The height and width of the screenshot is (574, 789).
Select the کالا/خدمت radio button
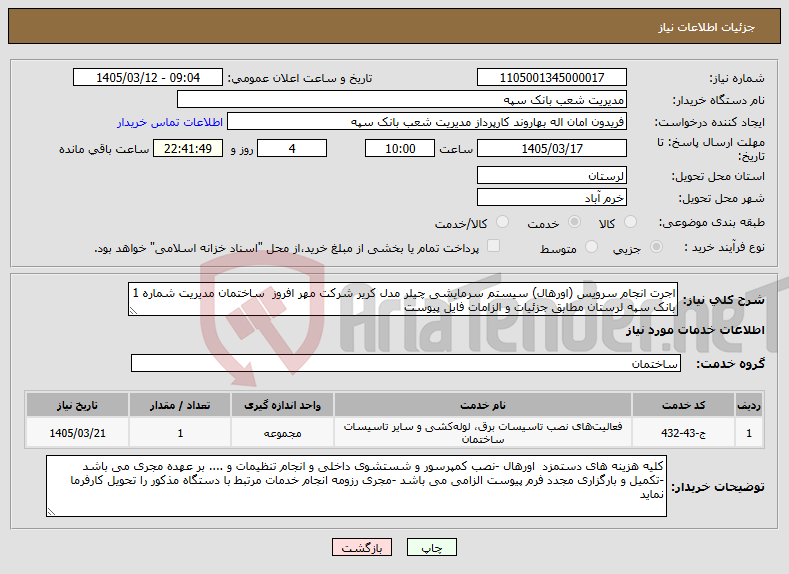click(x=502, y=222)
